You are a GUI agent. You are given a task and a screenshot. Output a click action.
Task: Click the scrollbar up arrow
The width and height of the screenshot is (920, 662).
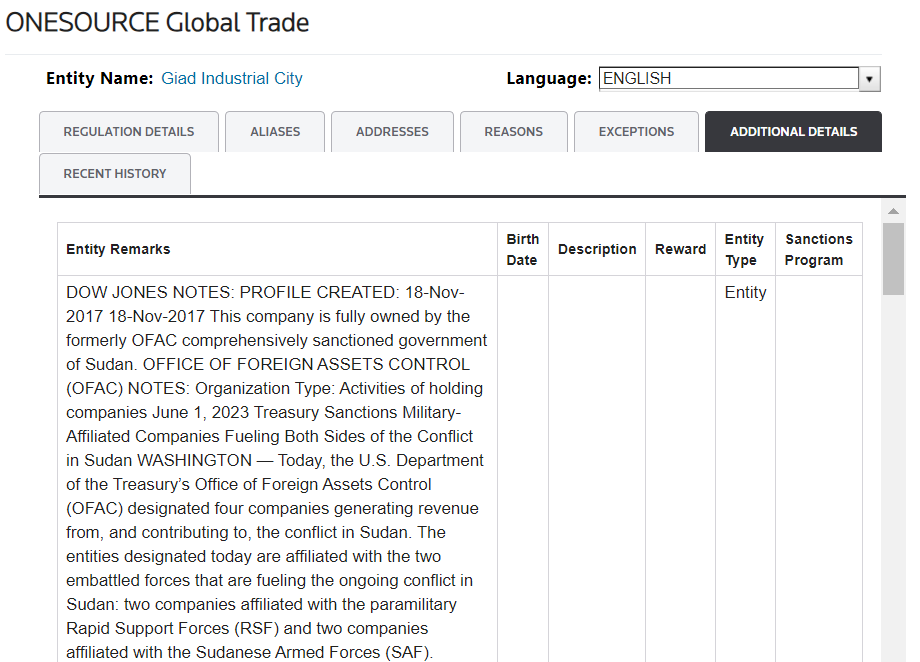click(x=893, y=211)
